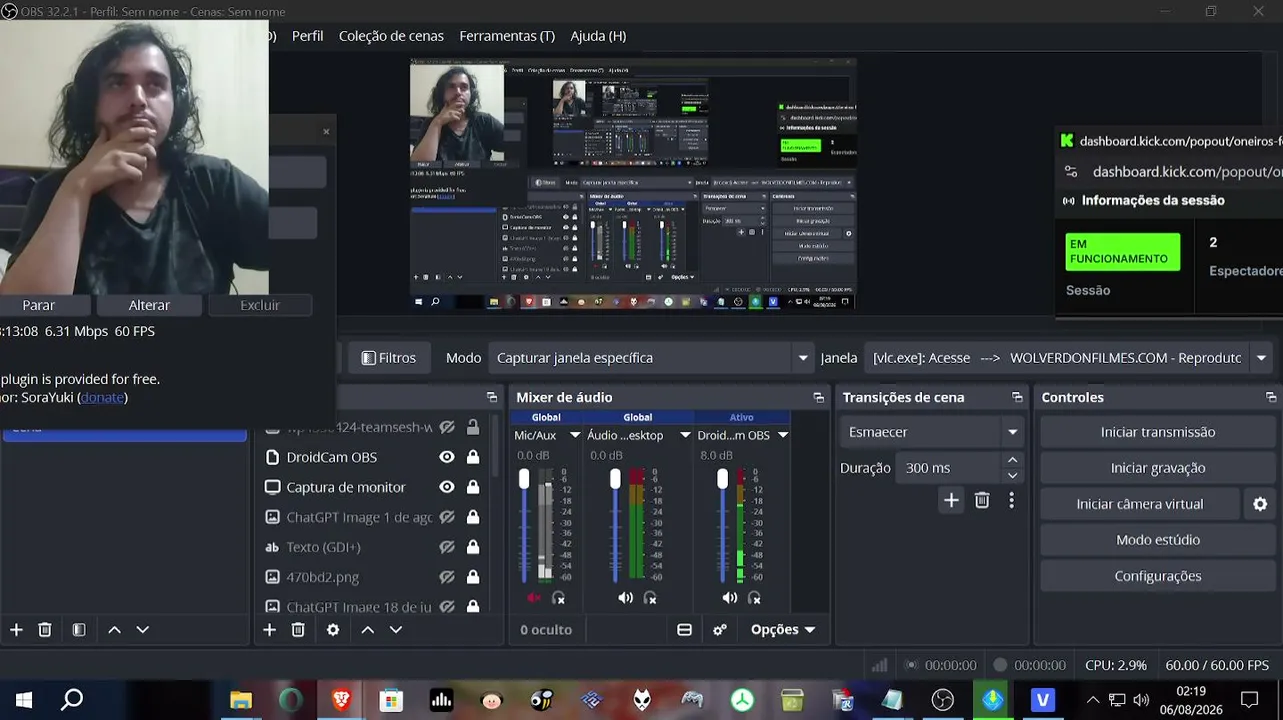Open the Mic/Aux channel dropdown
Viewport: 1283px width, 720px height.
point(575,435)
